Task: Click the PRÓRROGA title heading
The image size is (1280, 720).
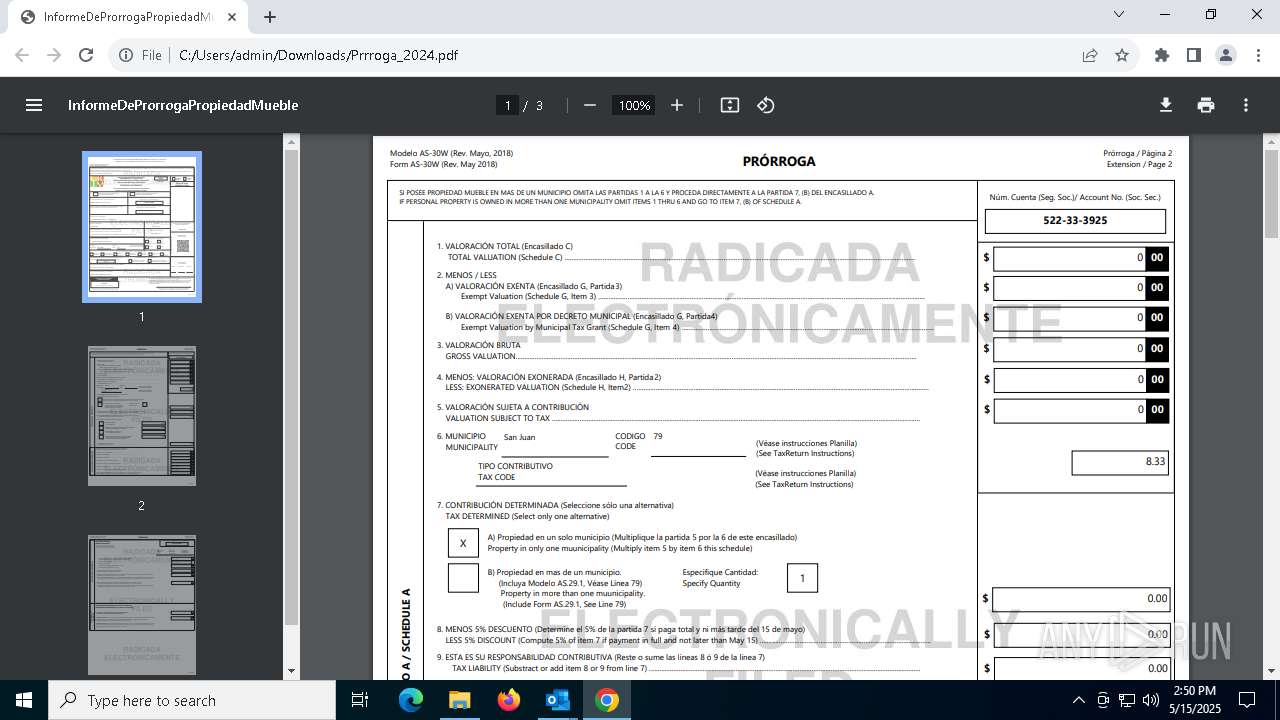Action: point(779,161)
